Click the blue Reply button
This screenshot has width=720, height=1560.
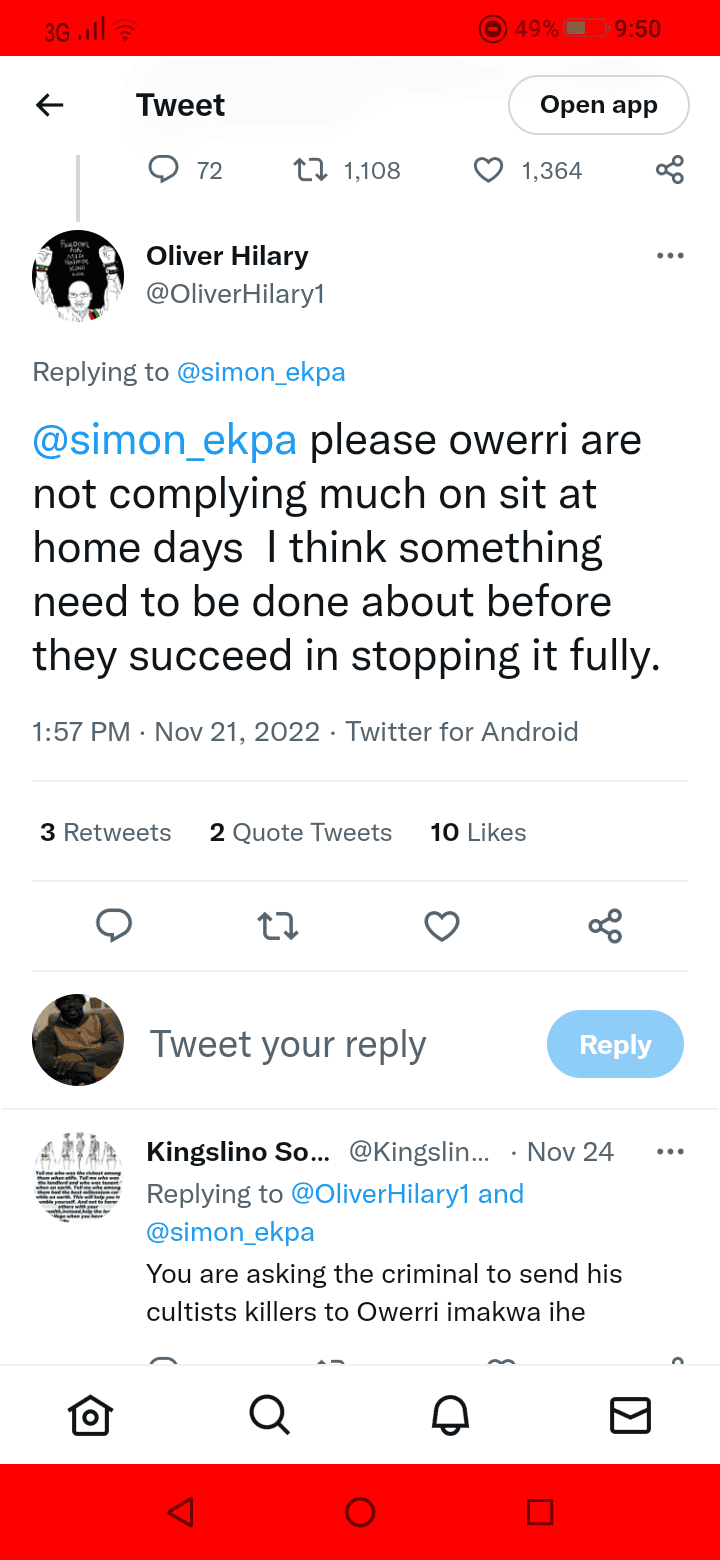click(x=615, y=1044)
